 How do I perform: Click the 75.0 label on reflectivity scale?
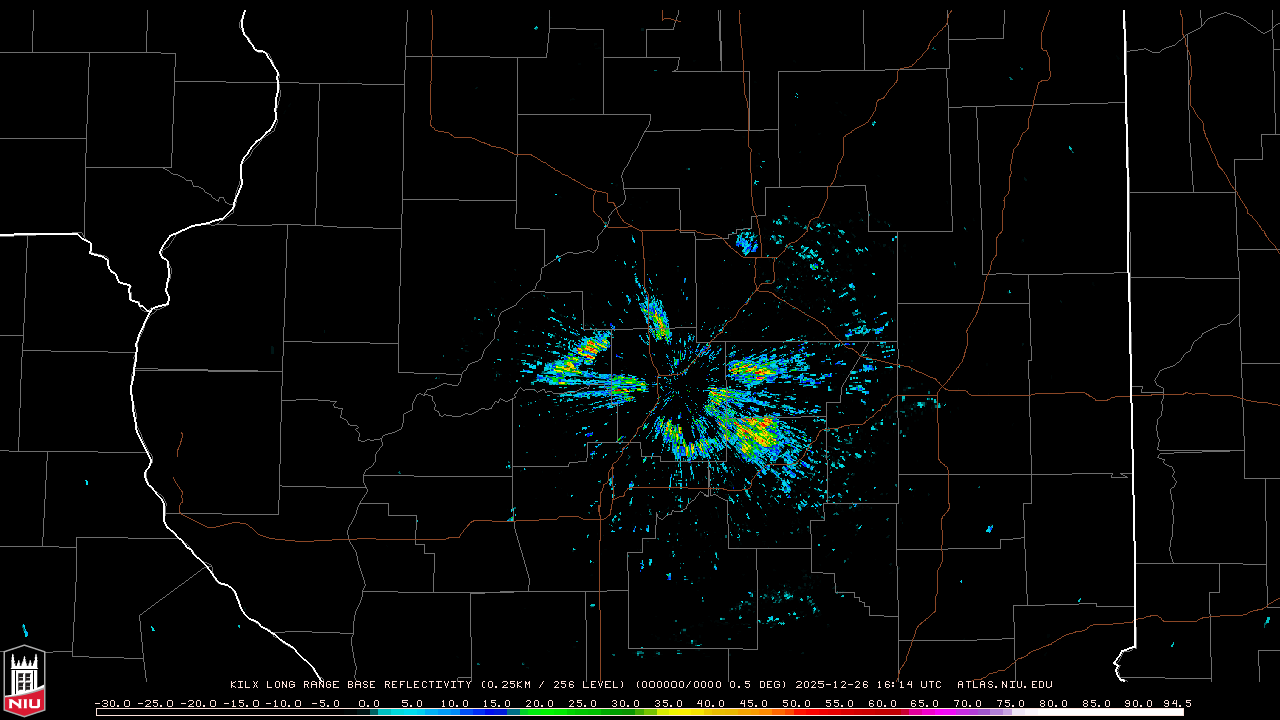click(x=1010, y=703)
